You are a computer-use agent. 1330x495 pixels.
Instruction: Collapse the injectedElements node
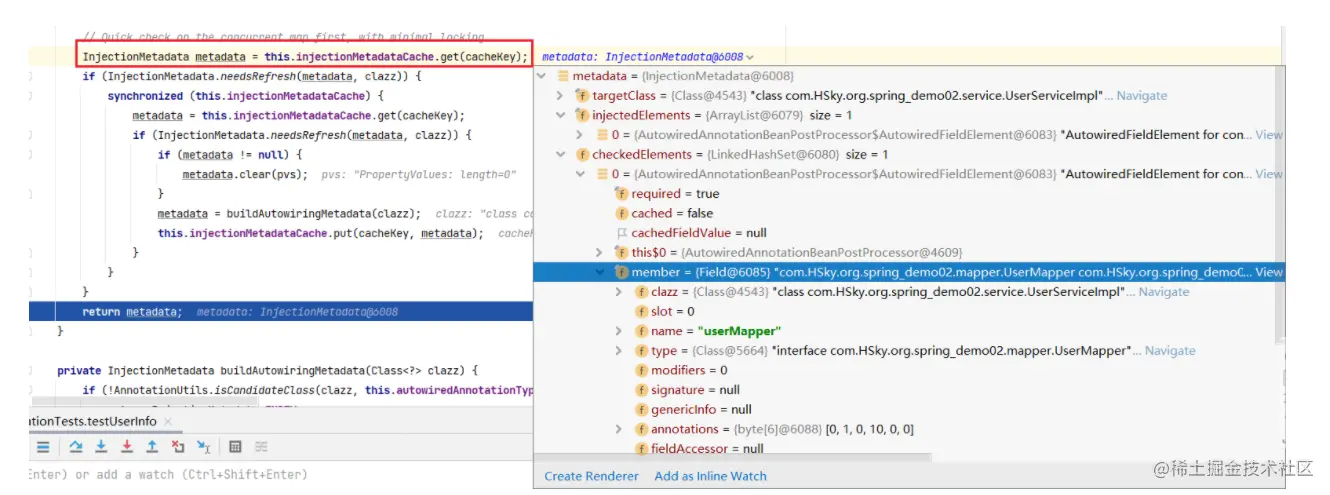point(560,115)
